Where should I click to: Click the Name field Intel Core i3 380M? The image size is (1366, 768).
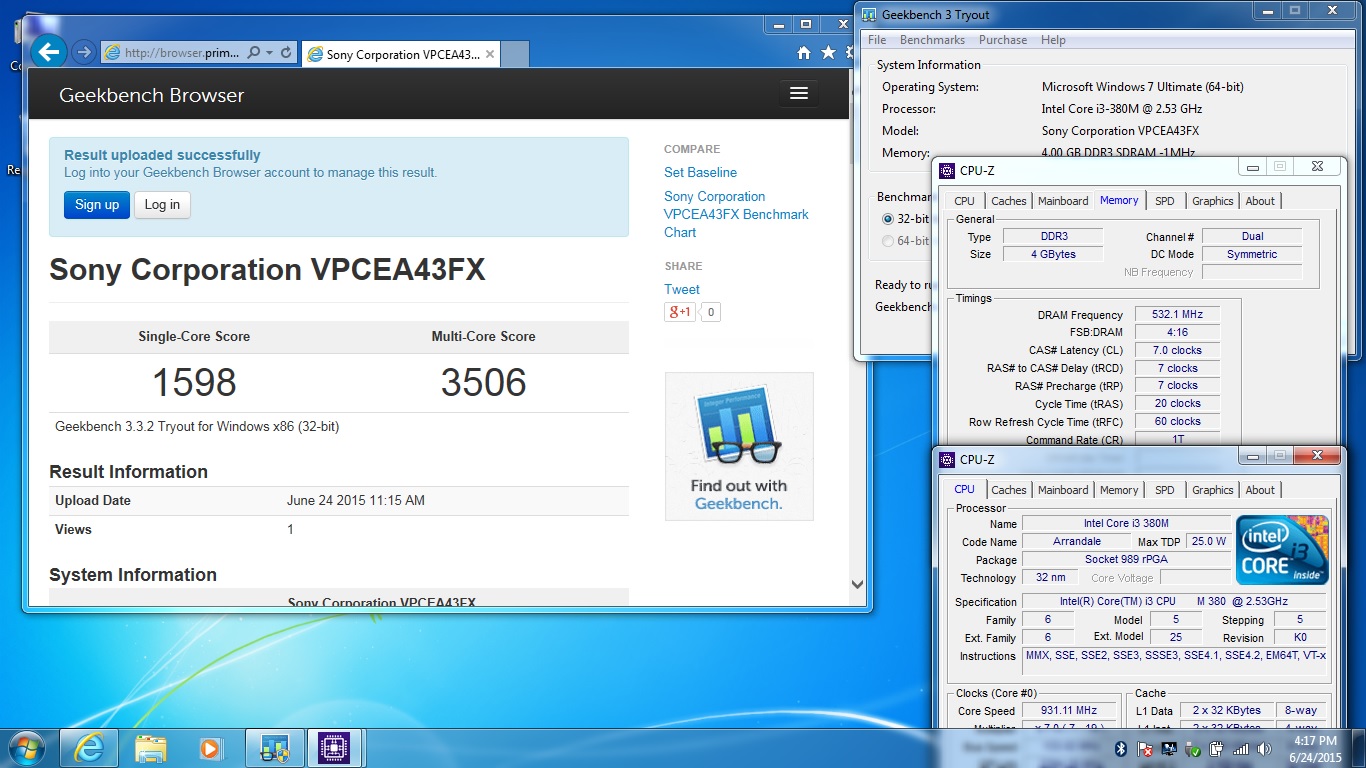pyautogui.click(x=1126, y=523)
